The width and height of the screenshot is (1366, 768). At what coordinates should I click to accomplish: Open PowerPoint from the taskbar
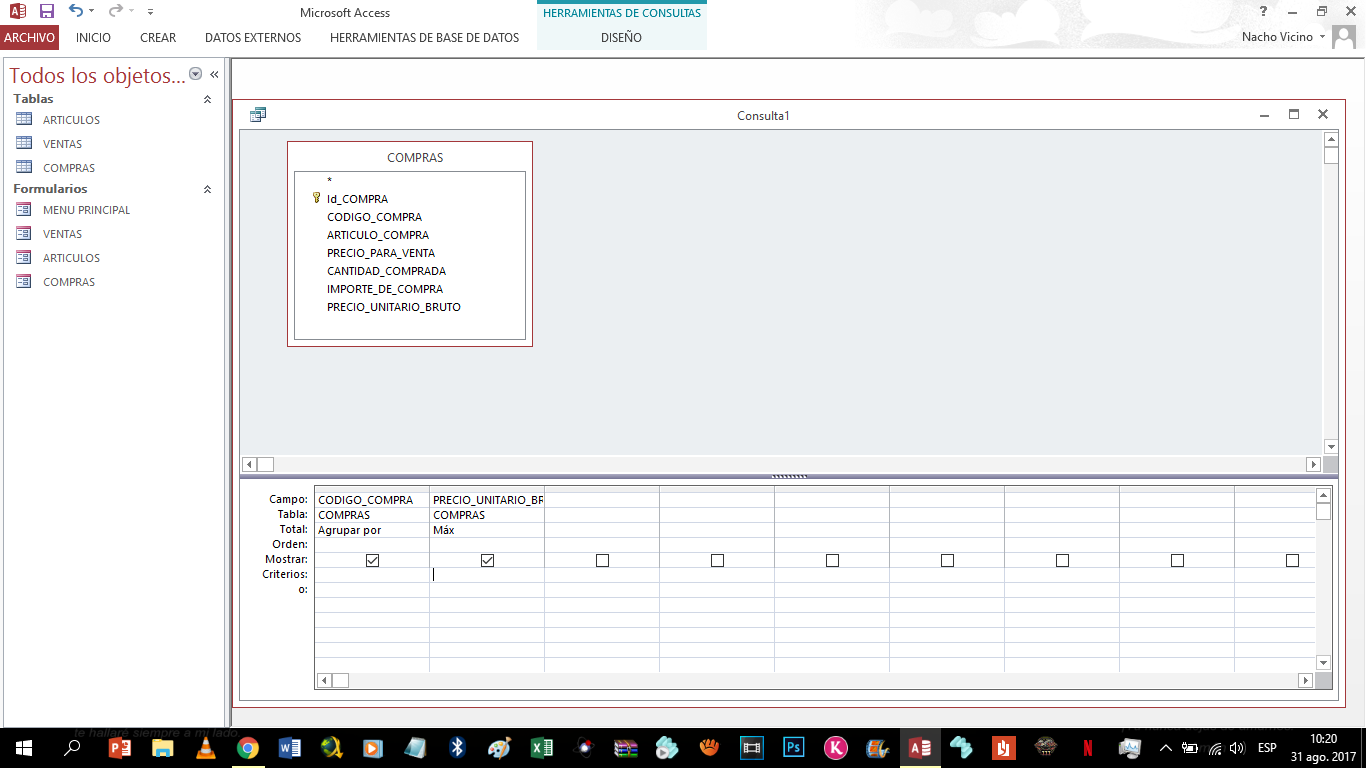click(119, 747)
